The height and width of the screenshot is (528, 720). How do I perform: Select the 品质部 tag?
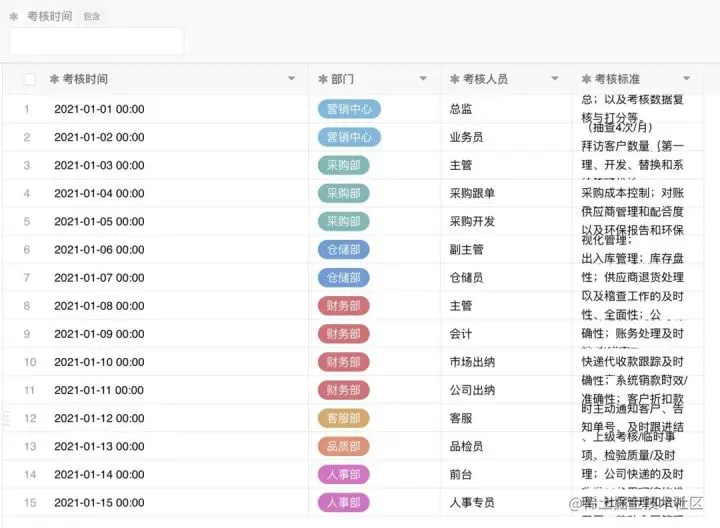coord(343,446)
